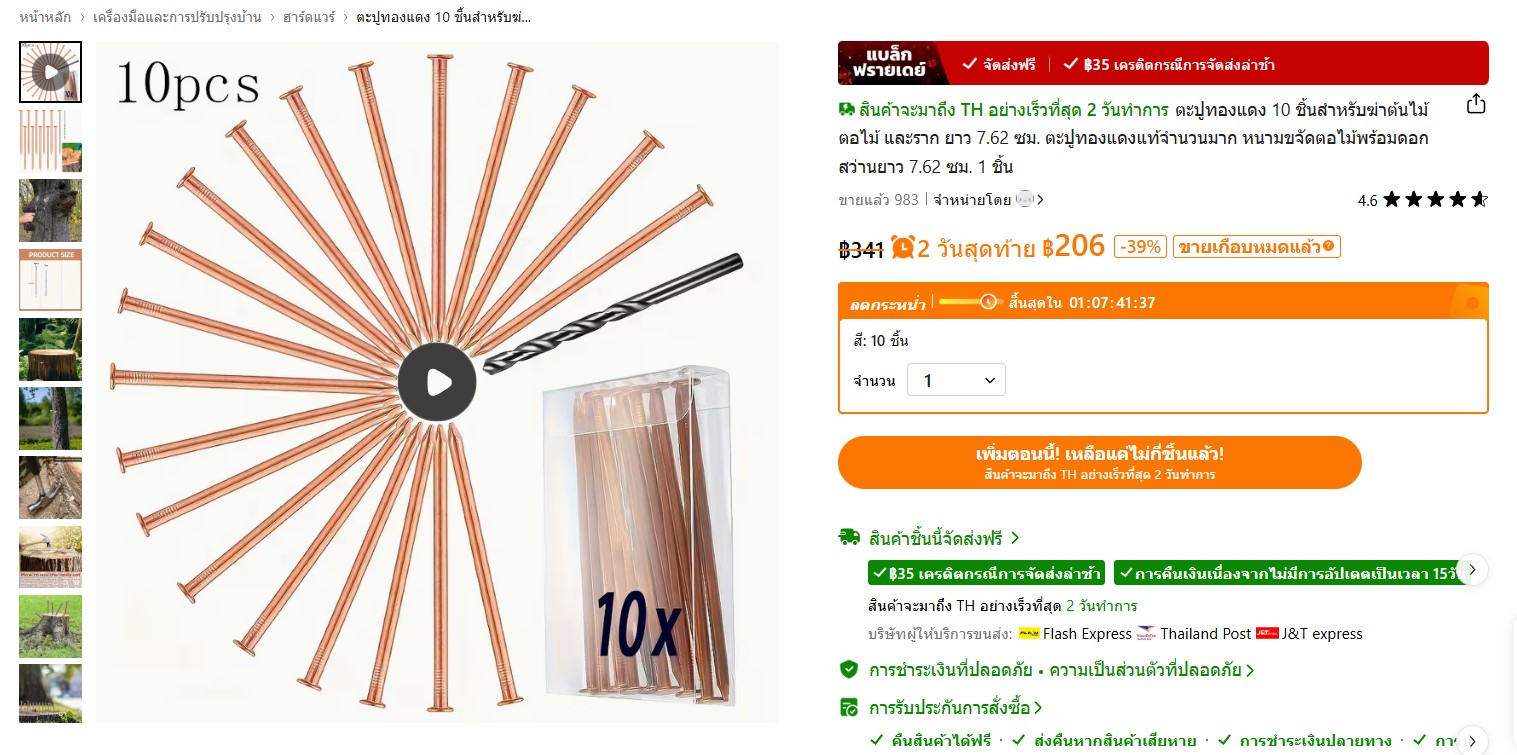Click the alarm clock icon near price
This screenshot has height=755, width=1517.
coord(903,246)
